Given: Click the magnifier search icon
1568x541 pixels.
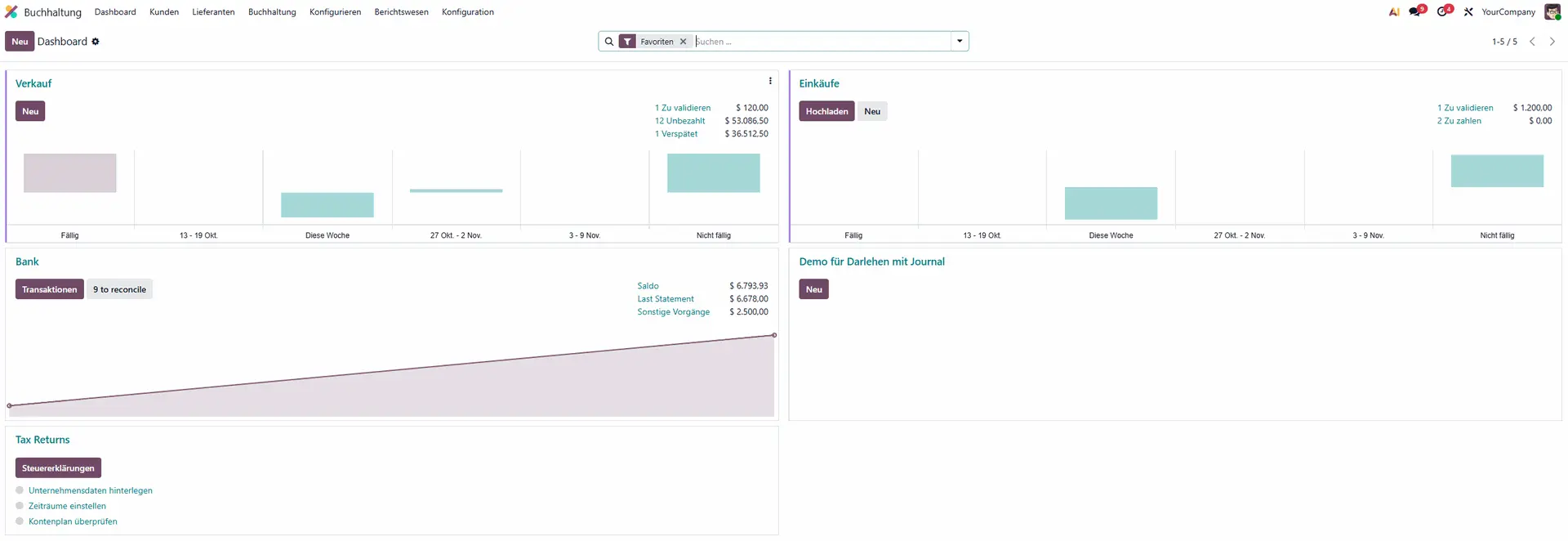Looking at the screenshot, I should 609,42.
